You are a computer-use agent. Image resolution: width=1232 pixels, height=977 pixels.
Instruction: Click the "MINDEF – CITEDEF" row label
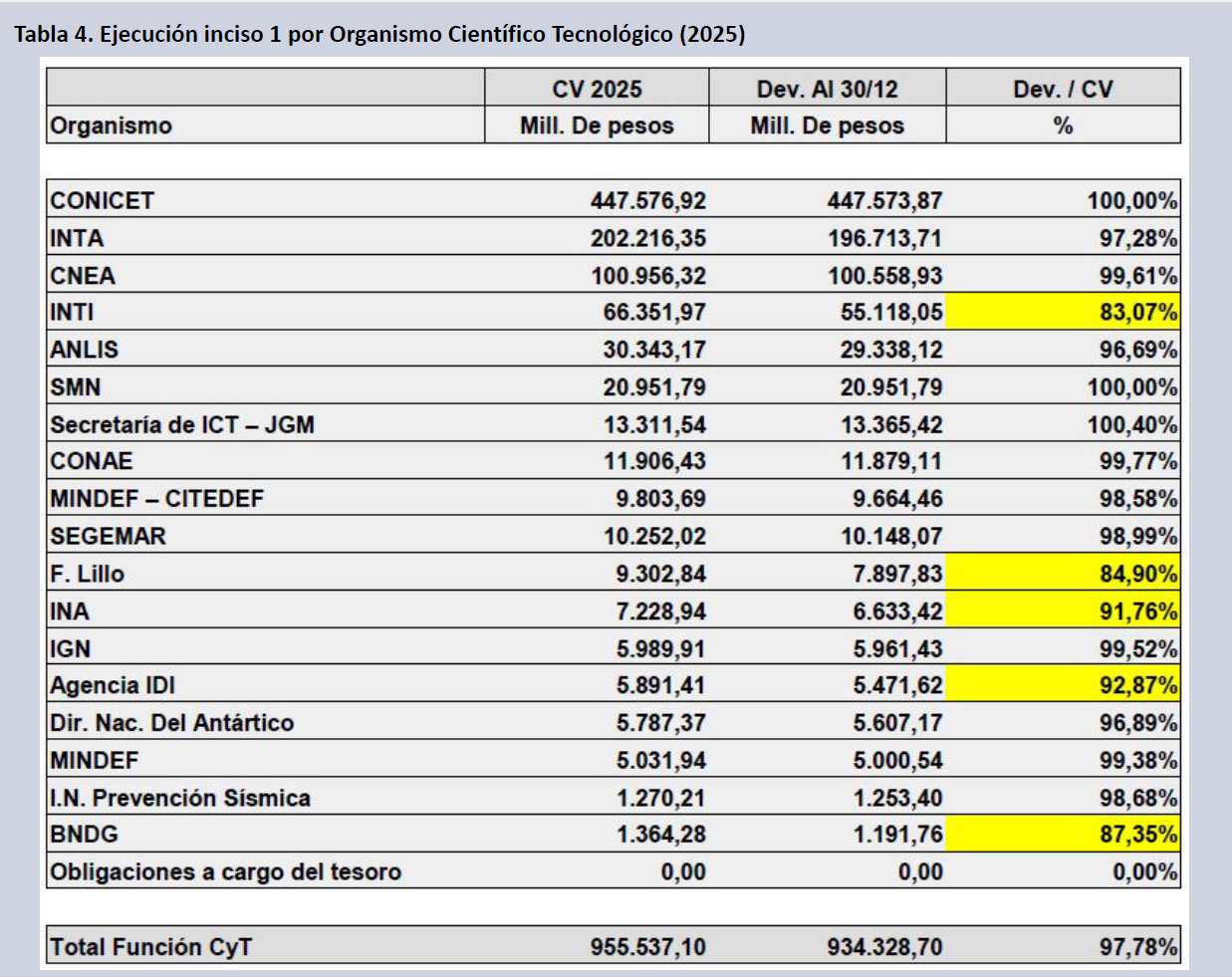tap(156, 498)
